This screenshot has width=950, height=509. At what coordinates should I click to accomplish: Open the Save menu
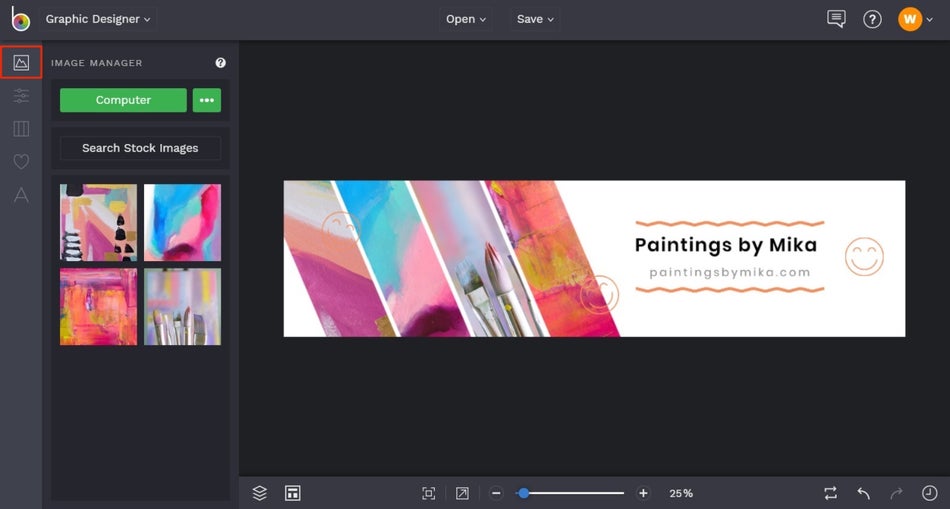pyautogui.click(x=535, y=19)
